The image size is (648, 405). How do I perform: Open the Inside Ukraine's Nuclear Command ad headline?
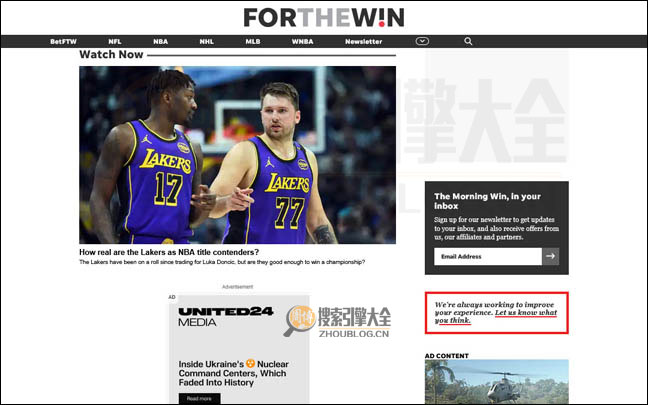click(233, 373)
